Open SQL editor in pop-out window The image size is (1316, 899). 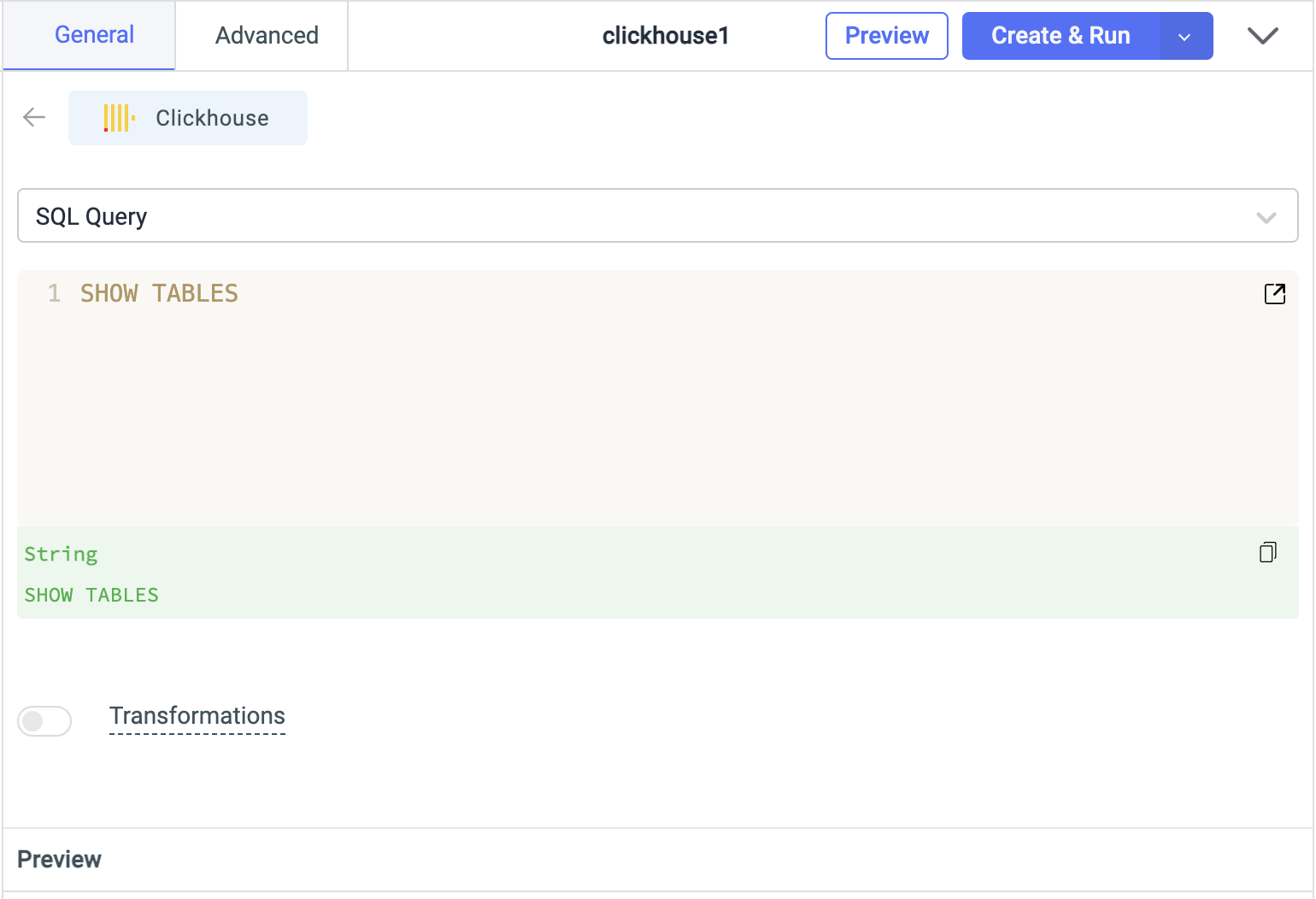(1274, 294)
